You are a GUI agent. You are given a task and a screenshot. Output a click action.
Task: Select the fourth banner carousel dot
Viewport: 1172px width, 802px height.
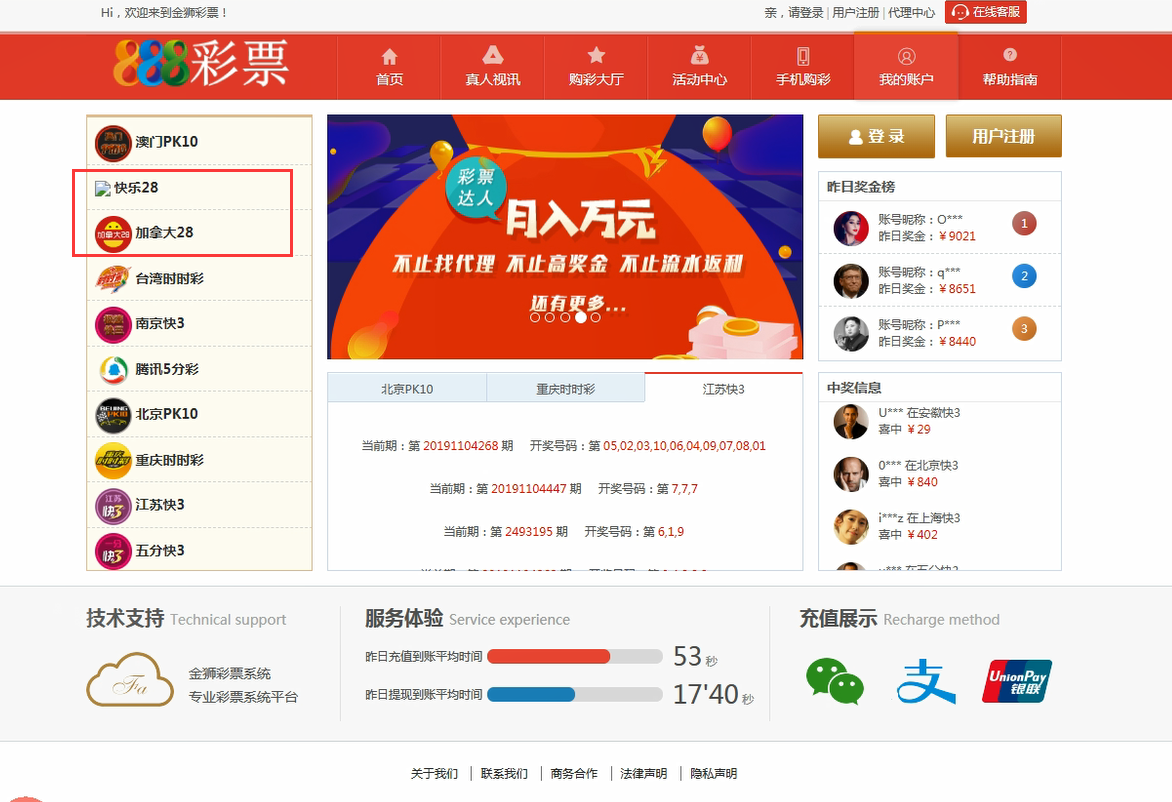click(x=580, y=317)
